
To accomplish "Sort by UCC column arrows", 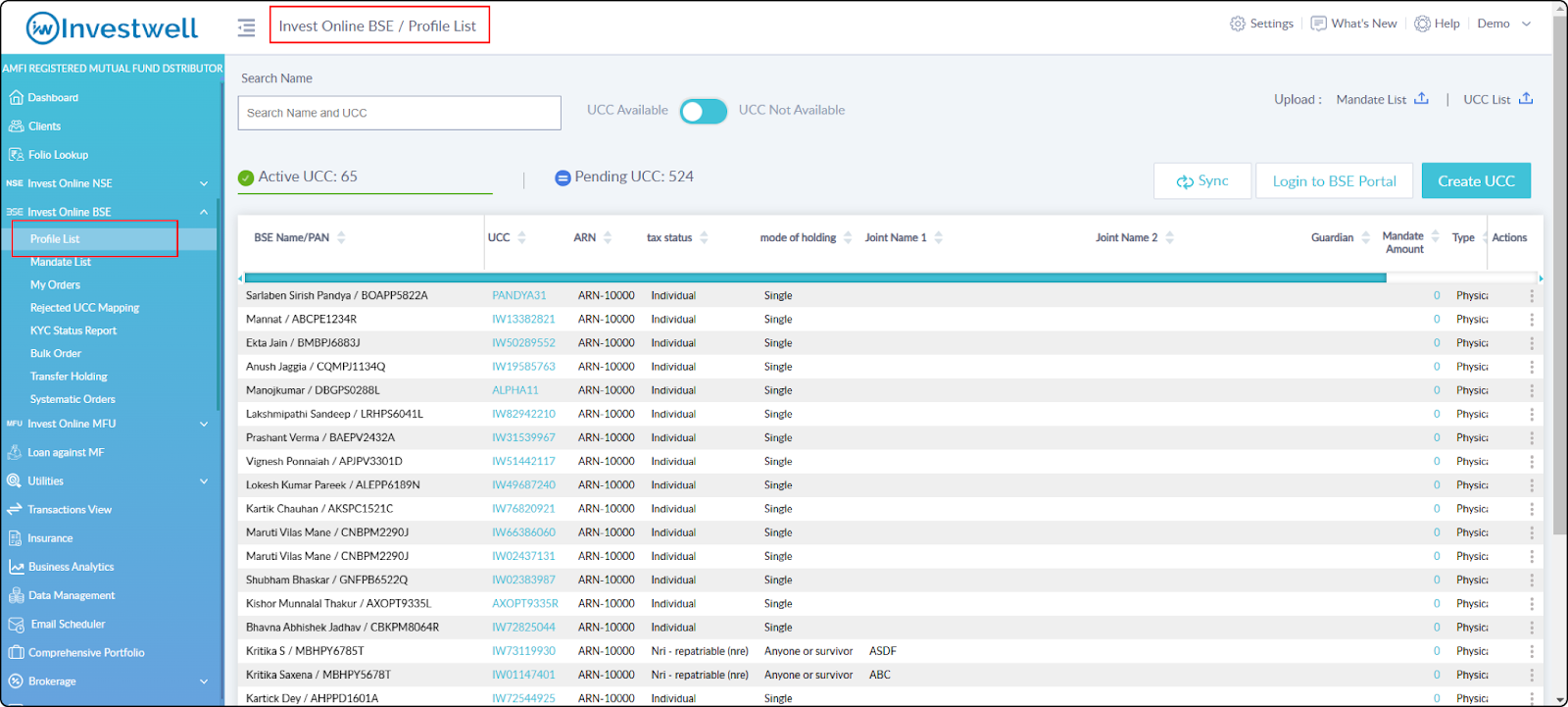I will [521, 237].
